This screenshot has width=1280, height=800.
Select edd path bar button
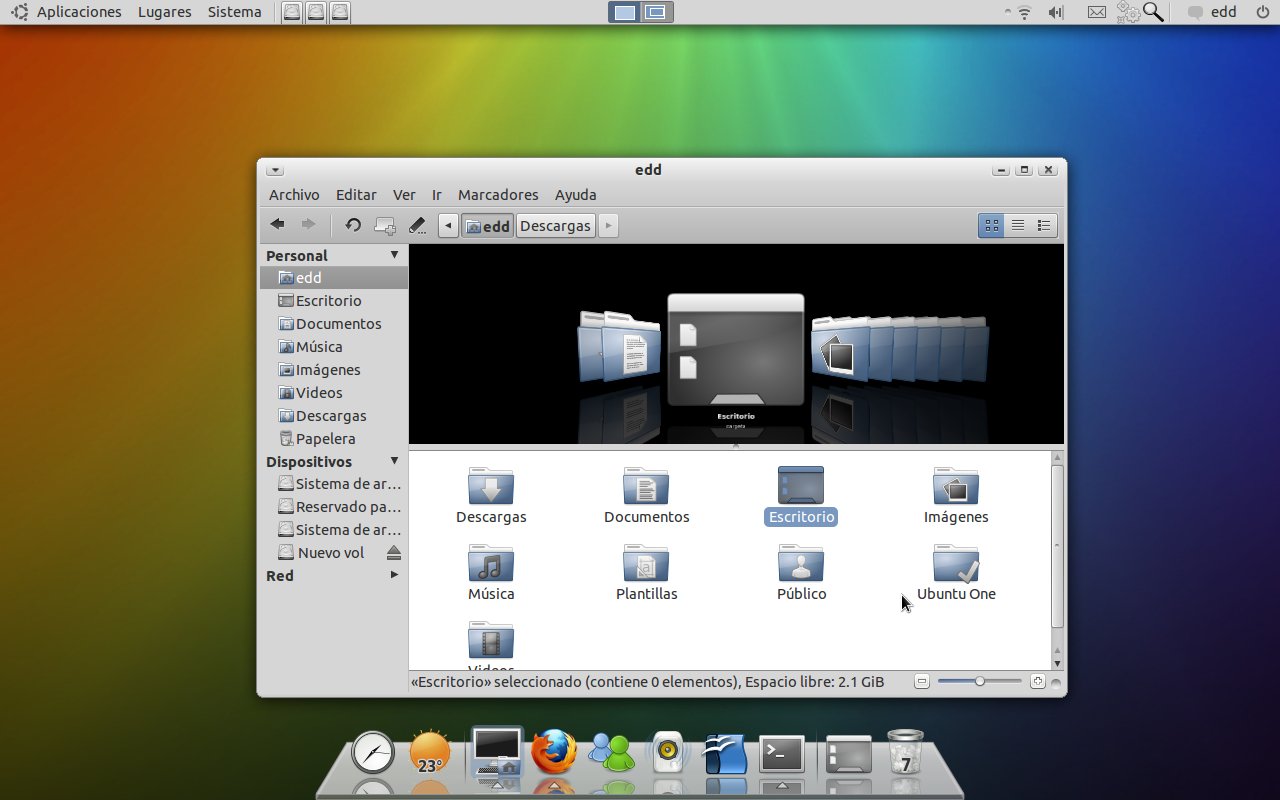(487, 225)
